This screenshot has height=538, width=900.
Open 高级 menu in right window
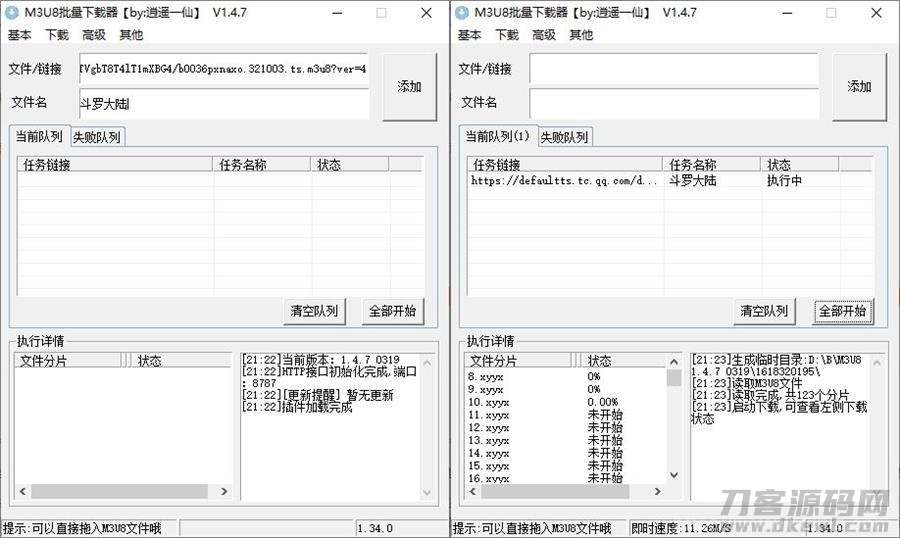pos(544,35)
